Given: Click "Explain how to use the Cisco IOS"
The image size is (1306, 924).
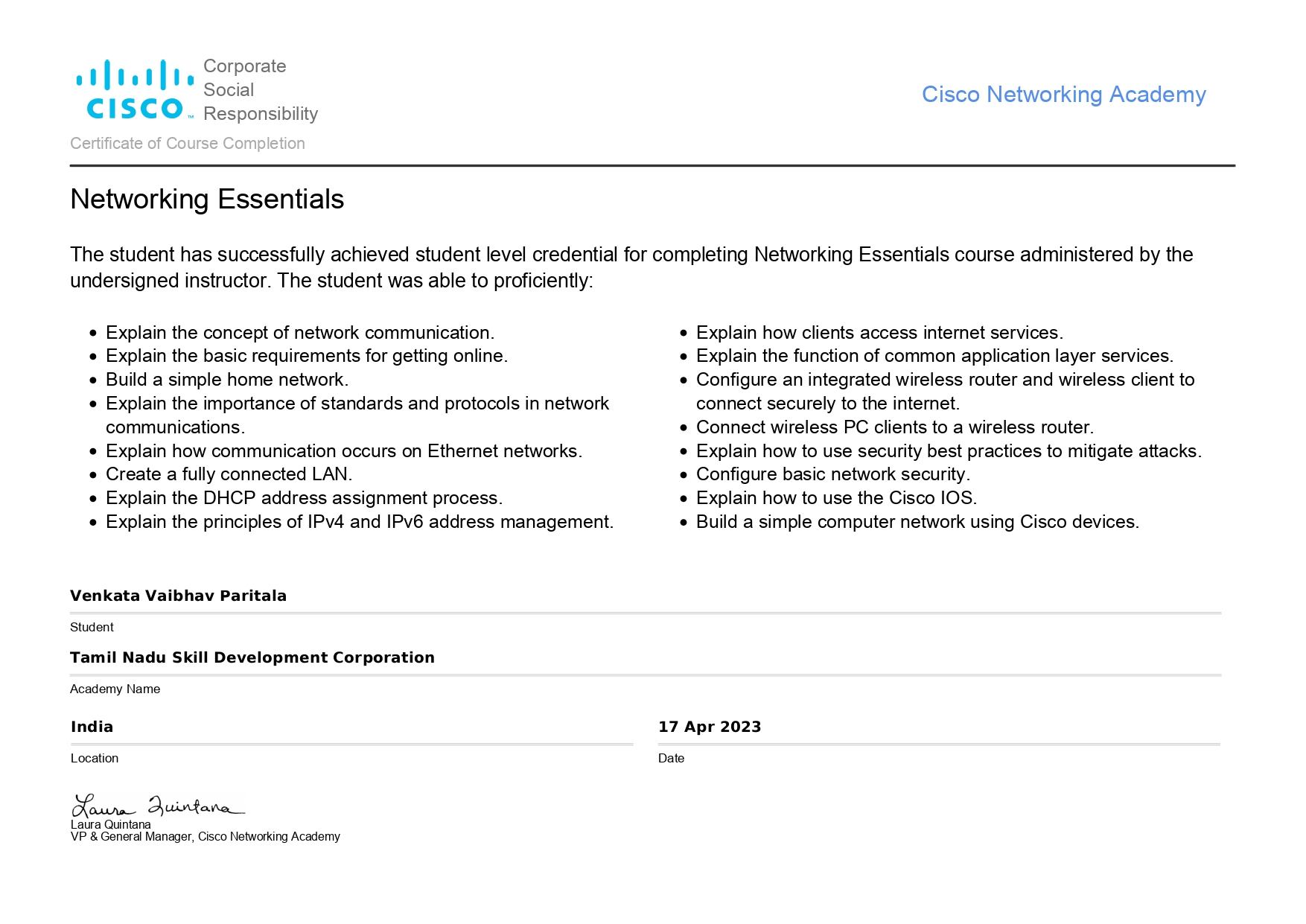Looking at the screenshot, I should (x=836, y=498).
